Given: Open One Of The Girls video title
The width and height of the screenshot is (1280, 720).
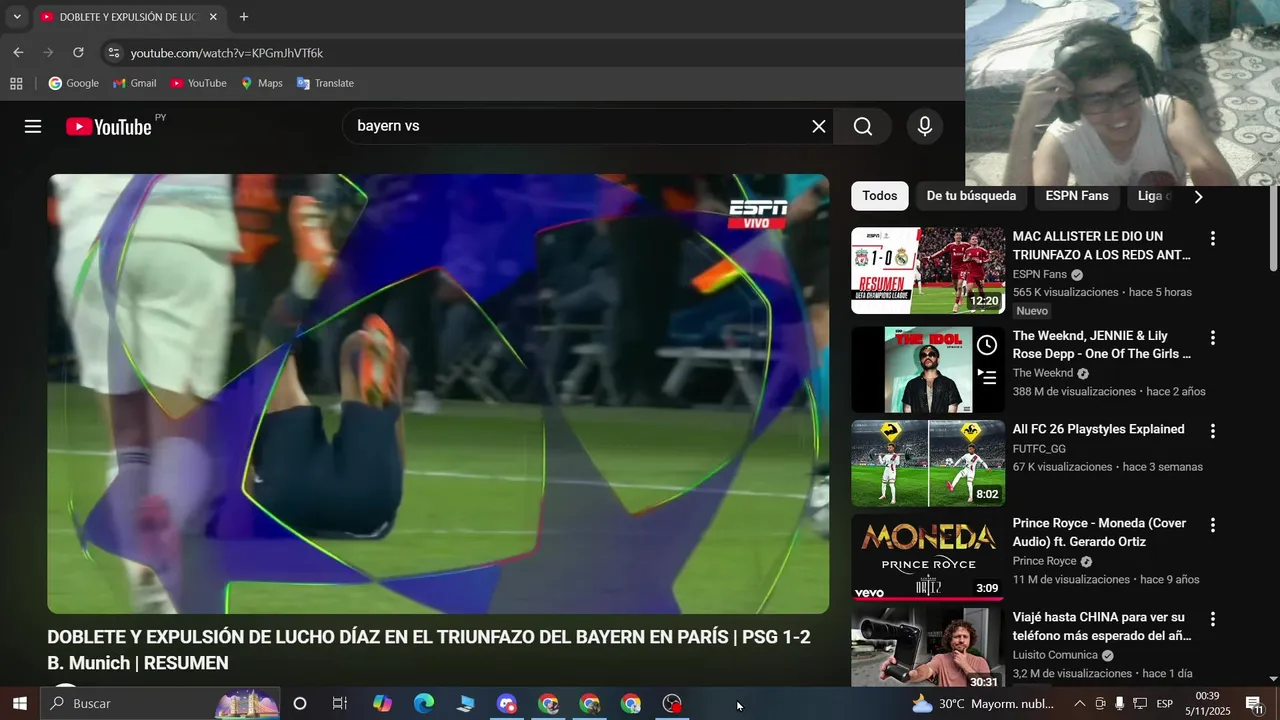Looking at the screenshot, I should pos(1101,345).
